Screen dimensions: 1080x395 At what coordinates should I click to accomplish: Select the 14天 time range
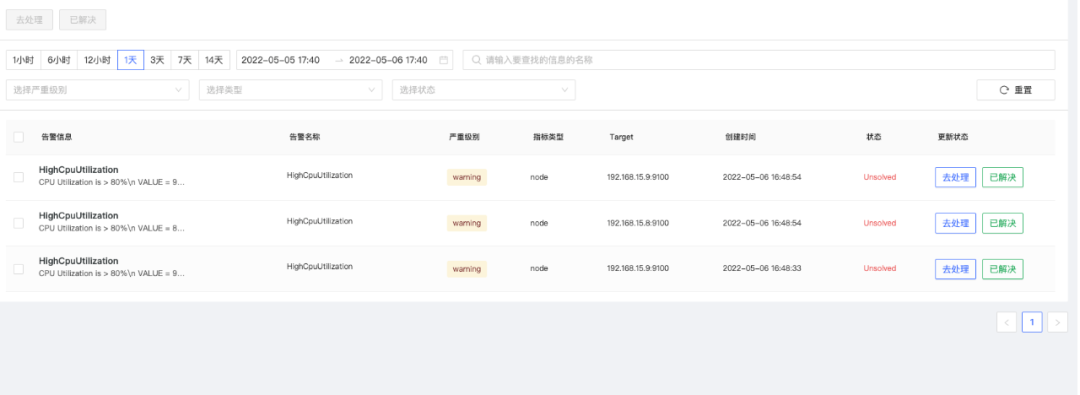pyautogui.click(x=214, y=60)
